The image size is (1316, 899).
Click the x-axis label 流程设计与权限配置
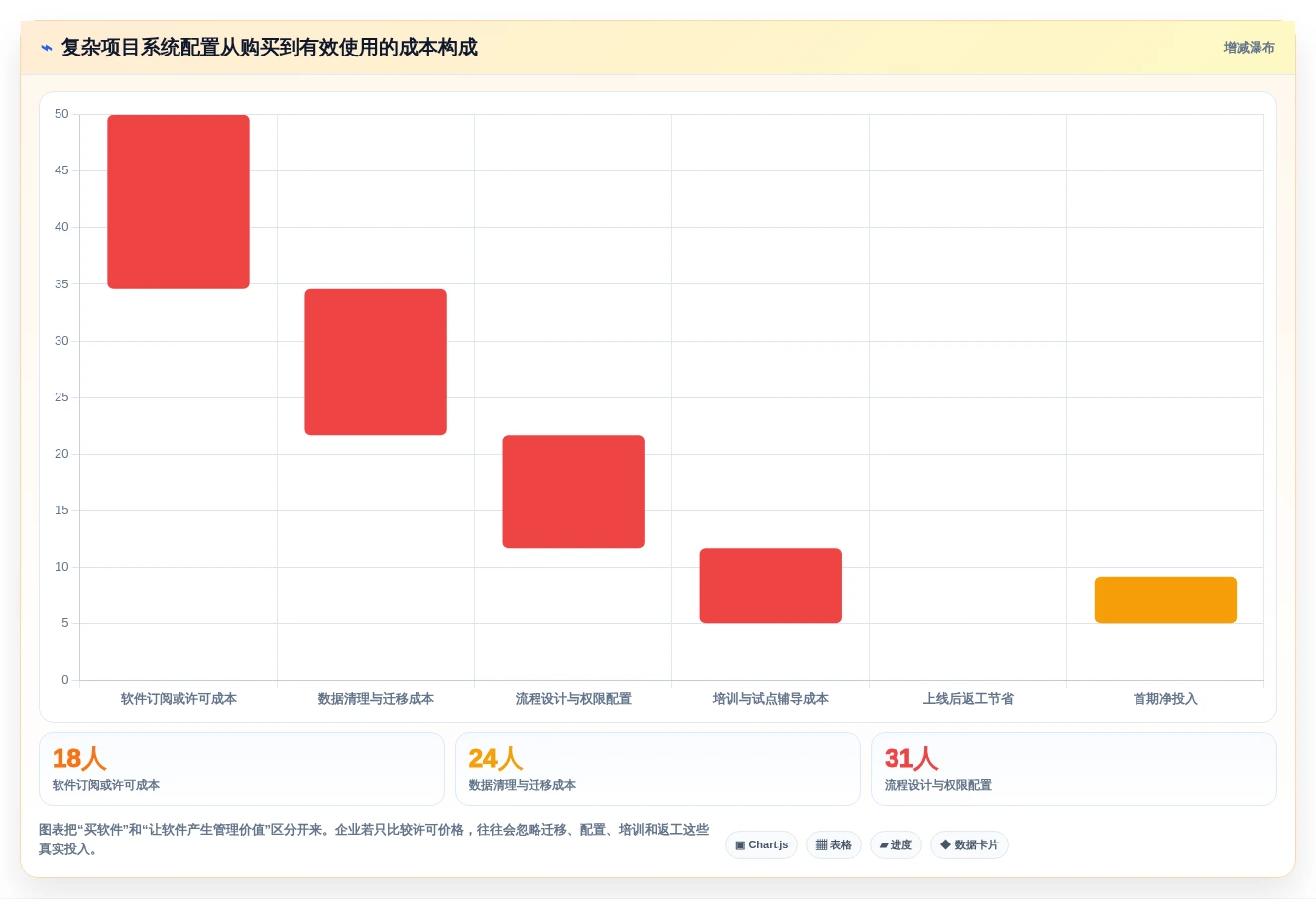click(573, 699)
